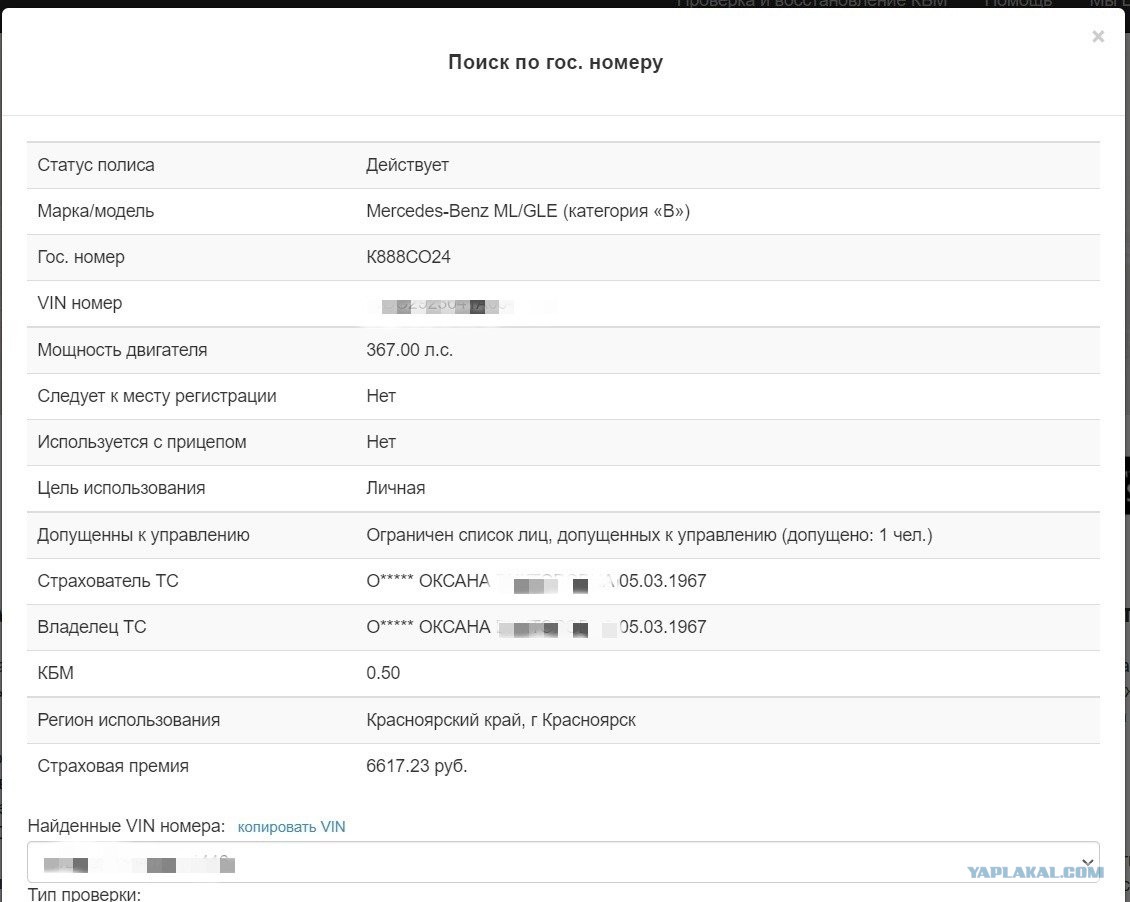The width and height of the screenshot is (1130, 902).
Task: Click the restricted drivers list description text
Action: (x=649, y=535)
